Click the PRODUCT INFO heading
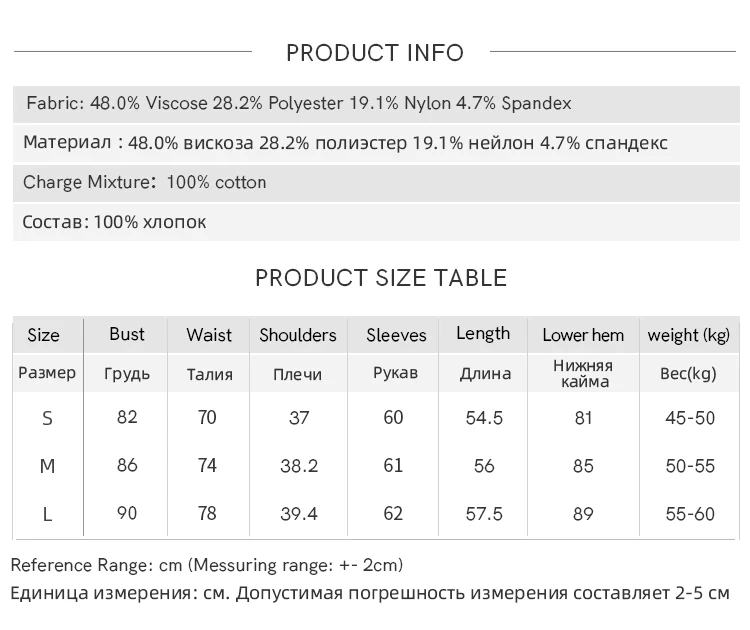 [x=375, y=53]
